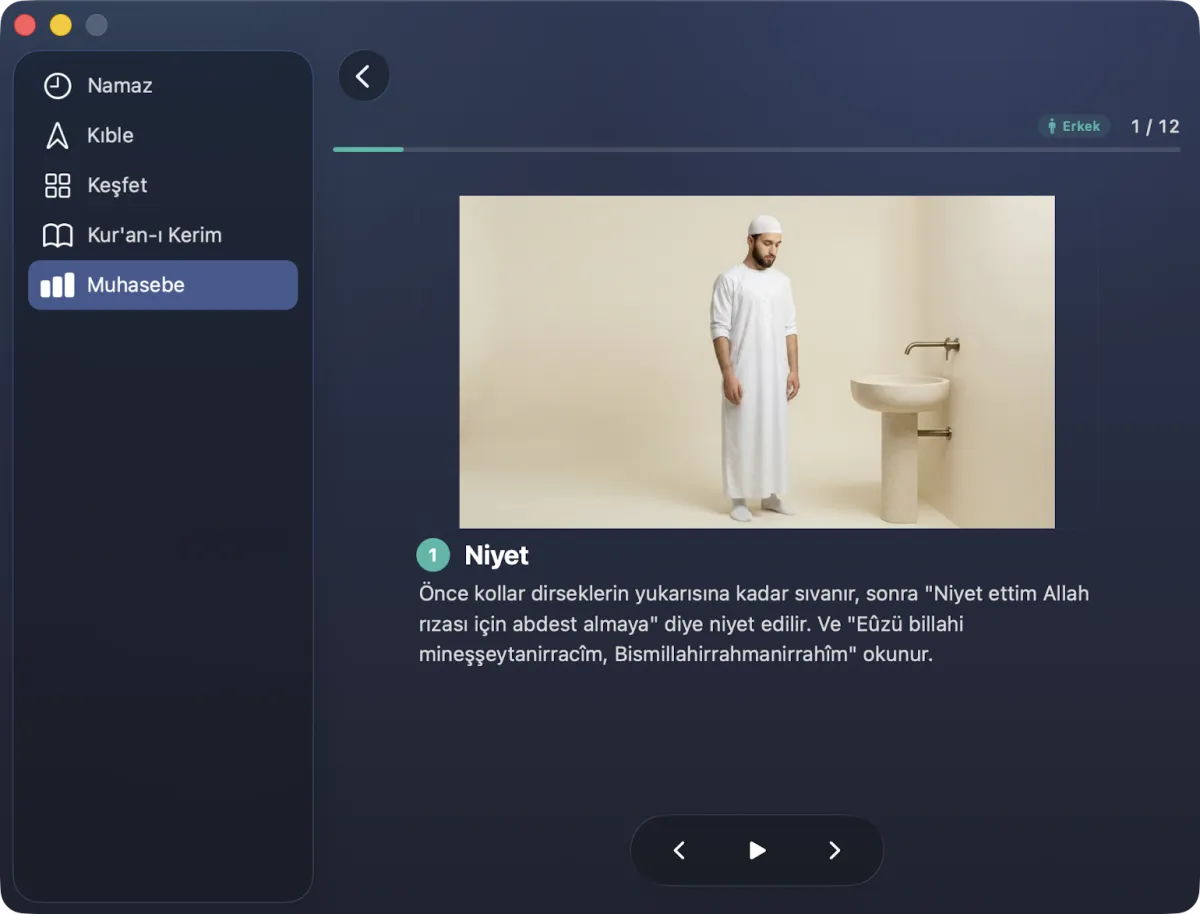Click the 1 / 12 step counter
Image resolution: width=1200 pixels, height=914 pixels.
coord(1155,126)
